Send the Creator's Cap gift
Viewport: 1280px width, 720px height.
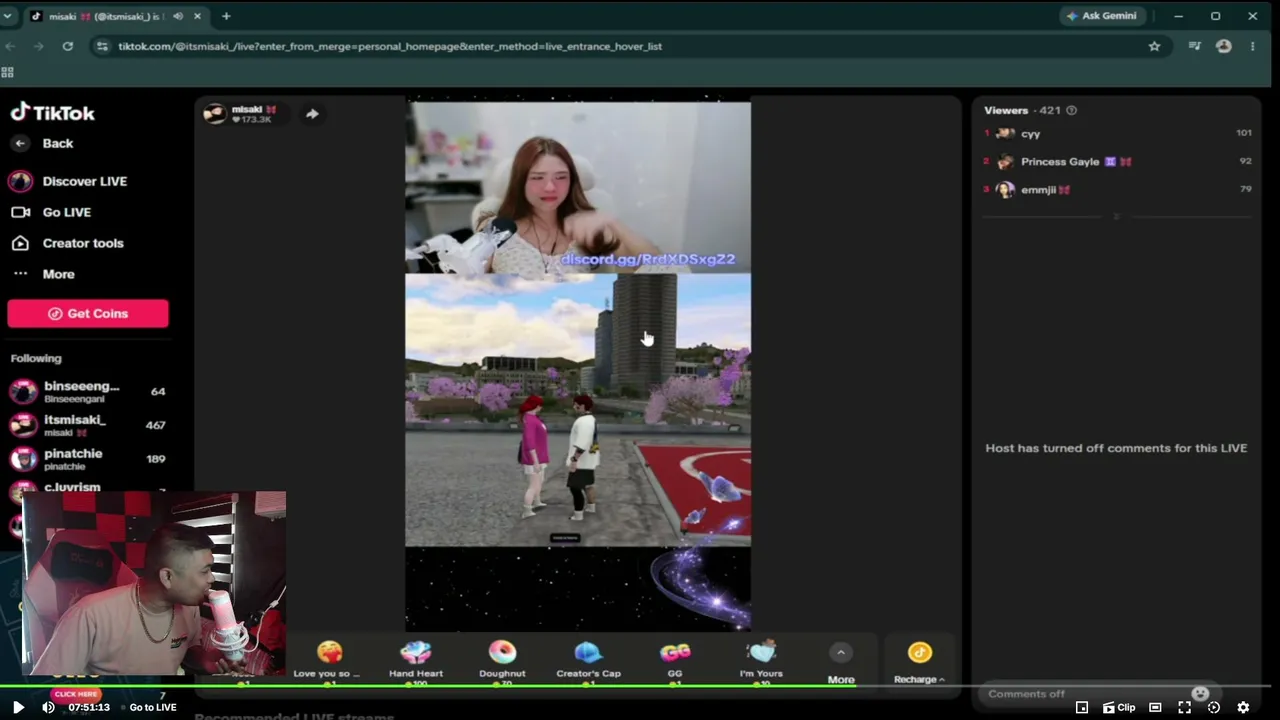(x=589, y=662)
